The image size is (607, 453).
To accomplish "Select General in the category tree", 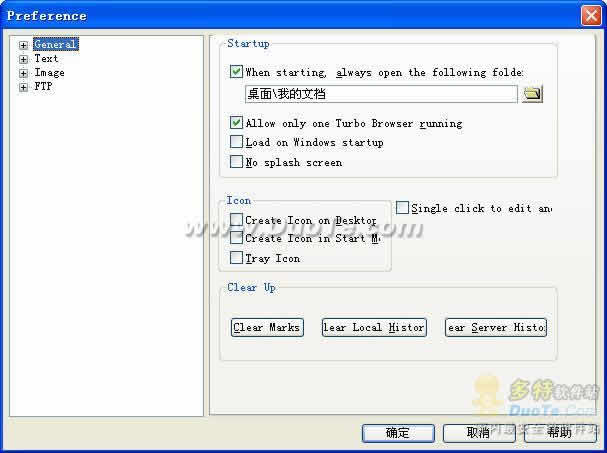I will (x=54, y=45).
